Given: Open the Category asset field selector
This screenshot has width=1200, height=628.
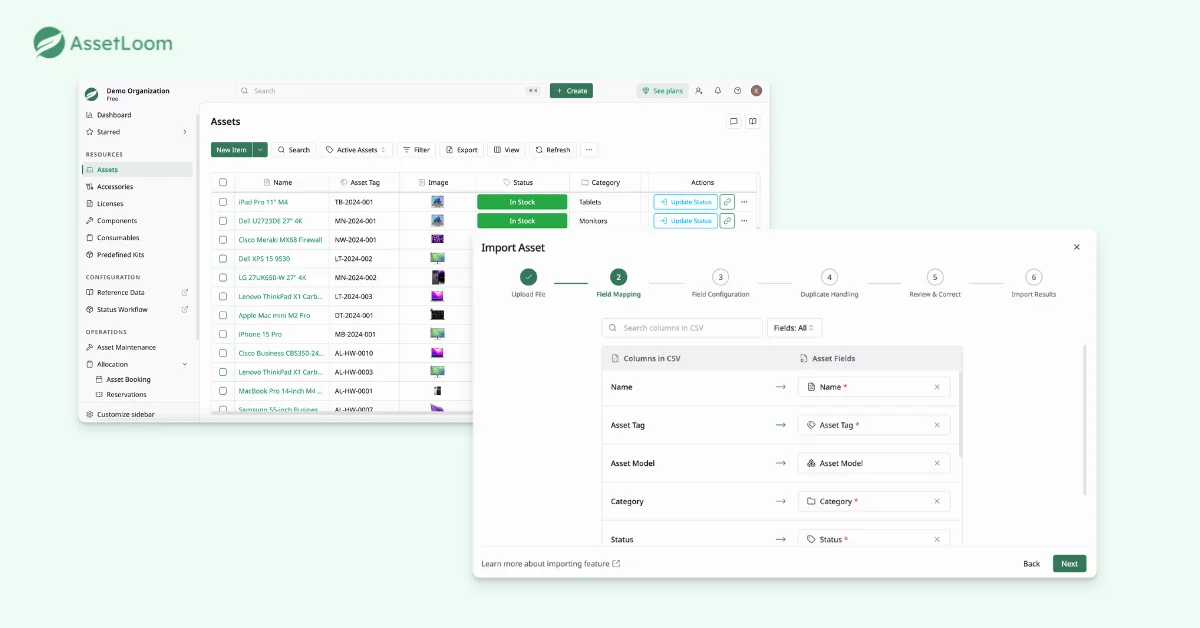Looking at the screenshot, I should point(874,501).
